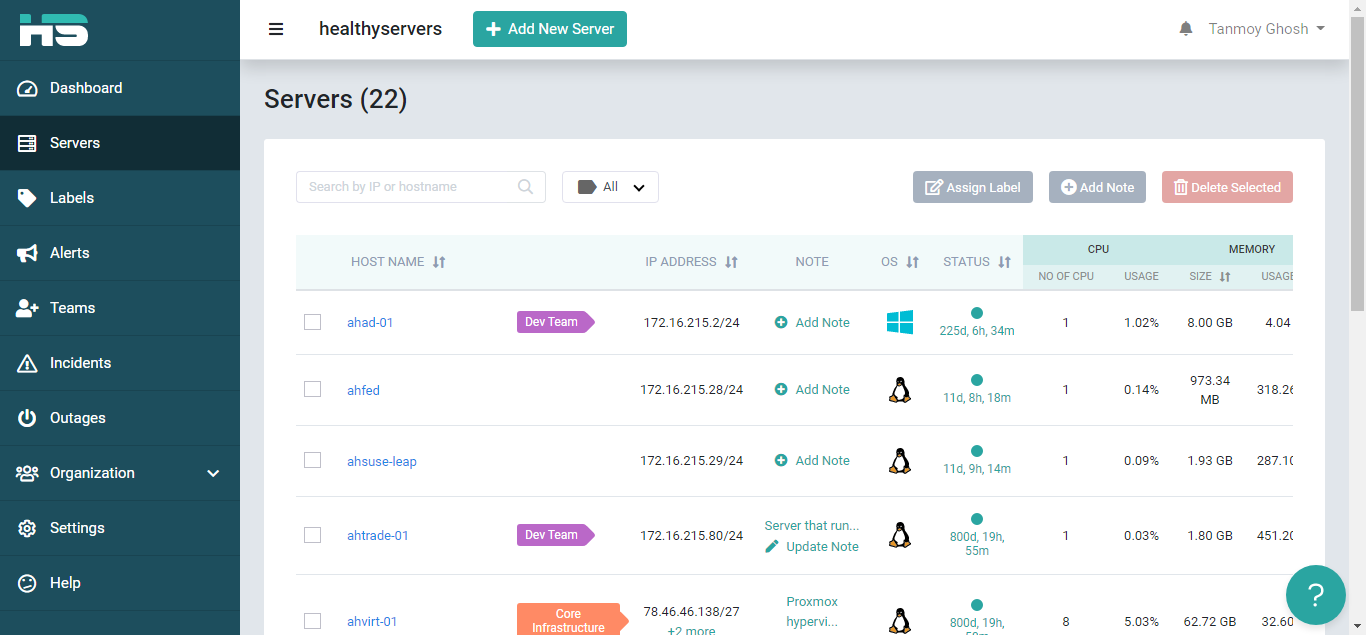The image size is (1366, 635).
Task: Click the Add New Server button
Action: click(x=550, y=29)
